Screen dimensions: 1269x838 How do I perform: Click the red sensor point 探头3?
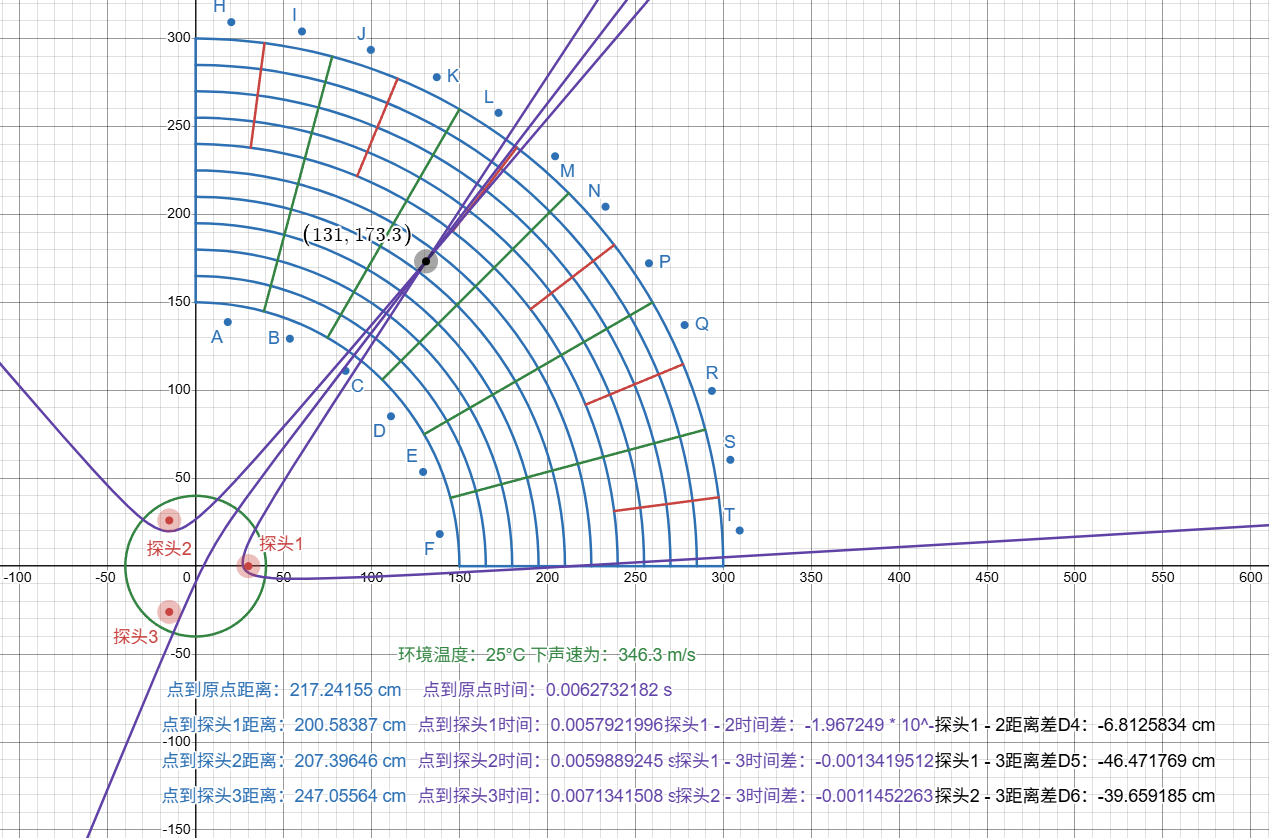(x=169, y=612)
